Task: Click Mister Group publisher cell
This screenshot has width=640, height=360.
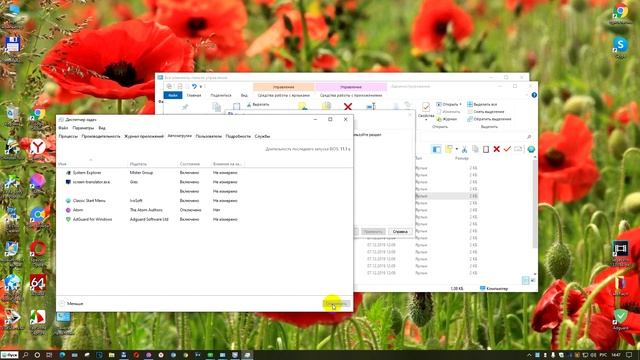Action: (141, 173)
